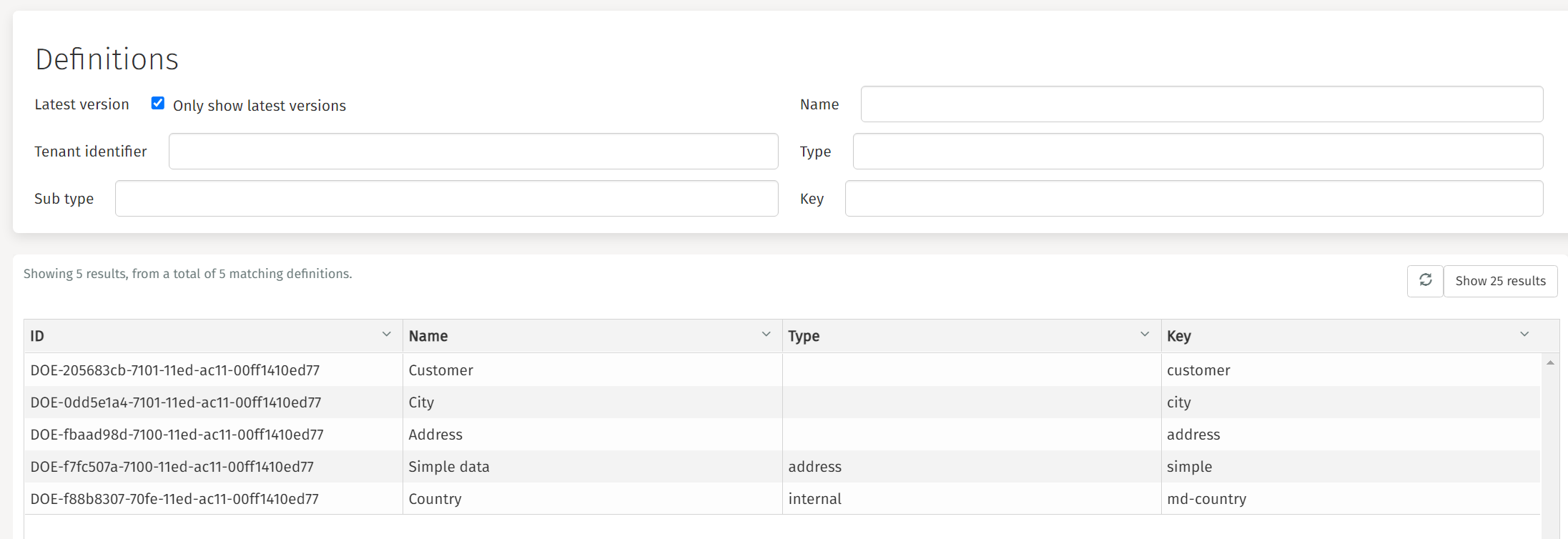Click the internal type cell
The height and width of the screenshot is (539, 1568).
(x=972, y=499)
